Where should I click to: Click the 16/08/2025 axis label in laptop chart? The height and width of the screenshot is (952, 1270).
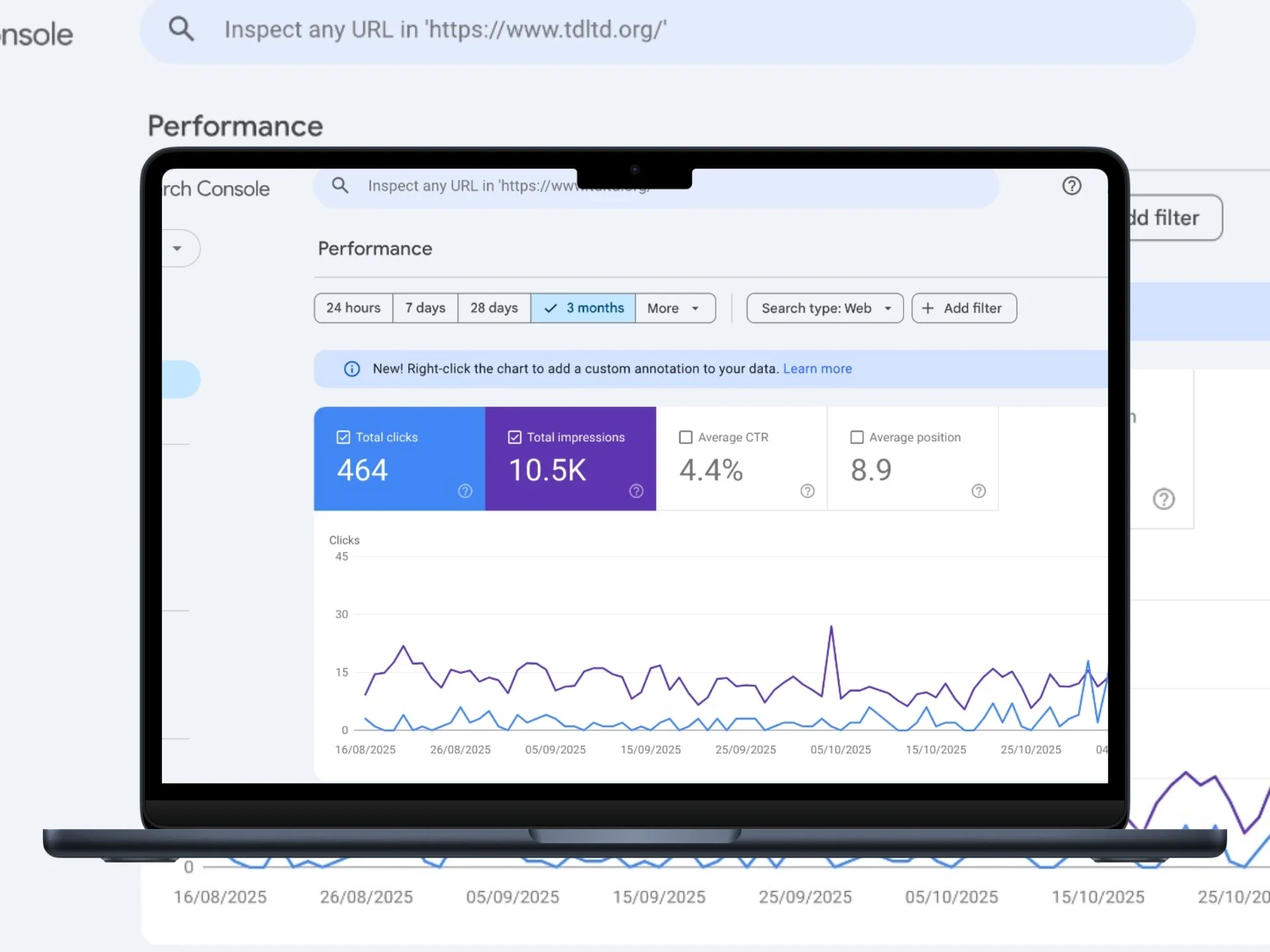(x=365, y=750)
